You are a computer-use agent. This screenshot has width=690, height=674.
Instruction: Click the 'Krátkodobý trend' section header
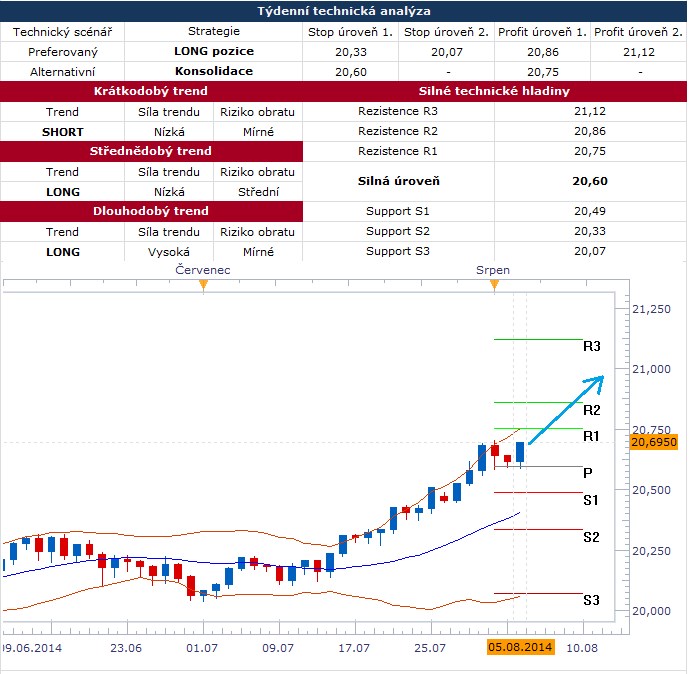(150, 91)
